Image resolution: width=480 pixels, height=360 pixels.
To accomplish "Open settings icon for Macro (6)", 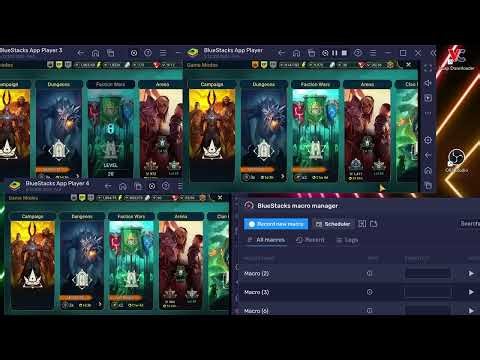I will point(369,310).
